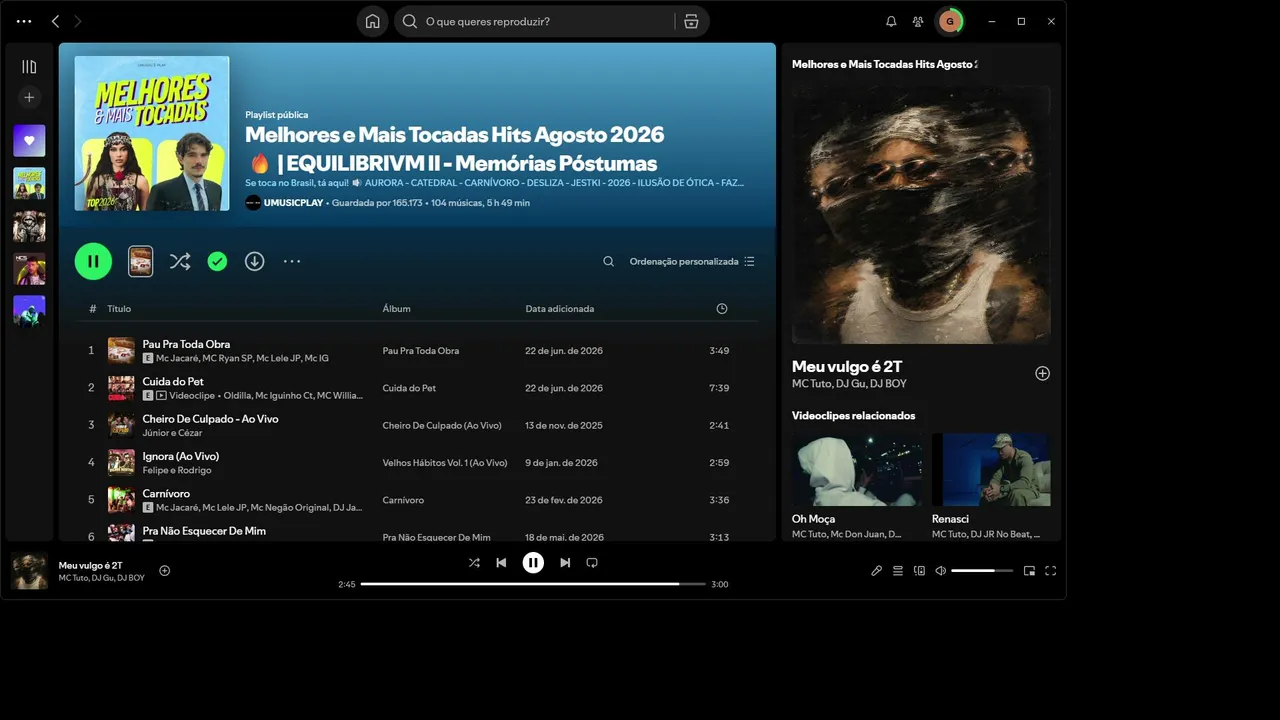1280x720 pixels.
Task: Navigate forward with the right arrow
Action: pyautogui.click(x=78, y=21)
